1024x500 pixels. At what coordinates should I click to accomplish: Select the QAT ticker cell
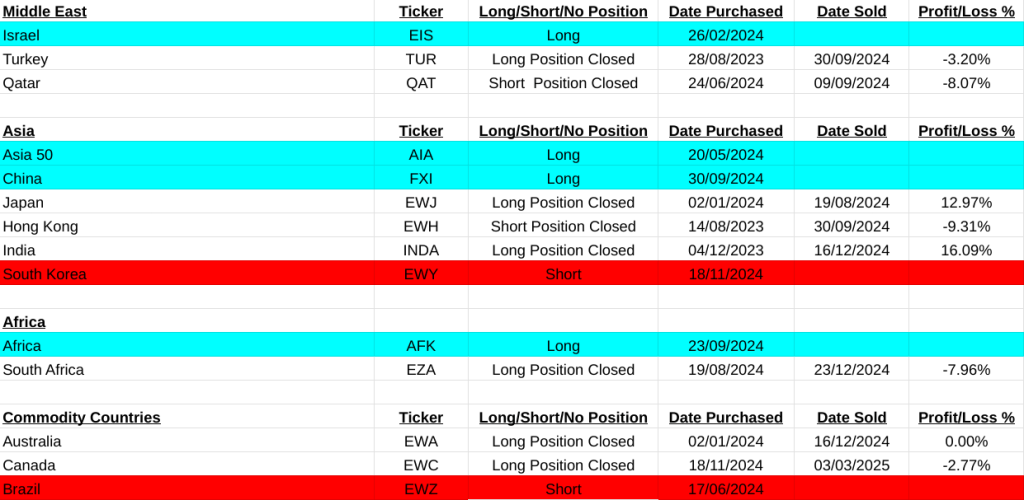pos(421,83)
